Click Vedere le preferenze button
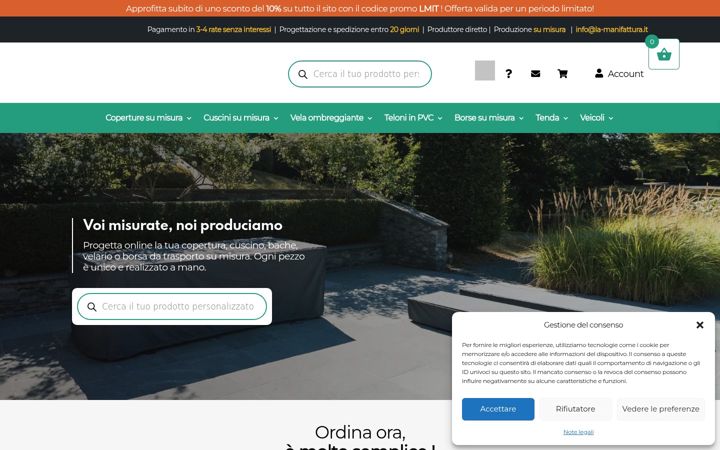The image size is (720, 450). pyautogui.click(x=660, y=409)
